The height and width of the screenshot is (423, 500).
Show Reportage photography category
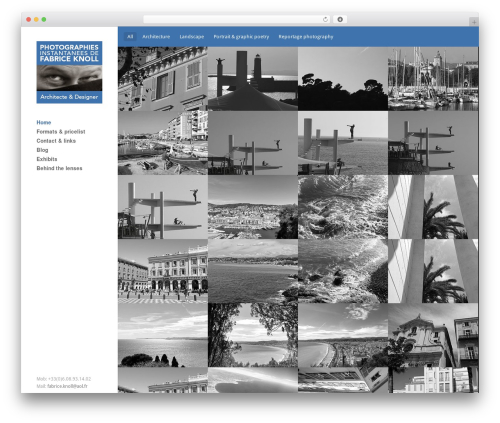pyautogui.click(x=306, y=37)
